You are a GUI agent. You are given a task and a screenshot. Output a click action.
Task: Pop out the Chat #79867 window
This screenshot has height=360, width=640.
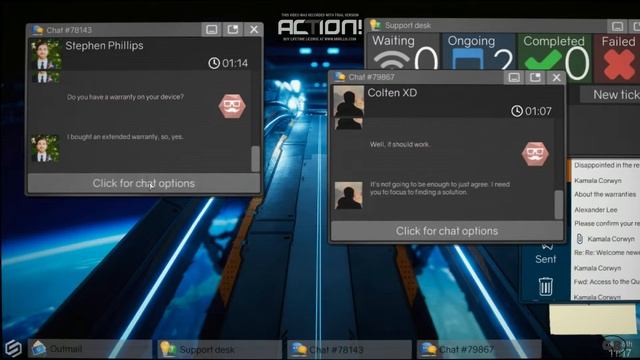[535, 78]
